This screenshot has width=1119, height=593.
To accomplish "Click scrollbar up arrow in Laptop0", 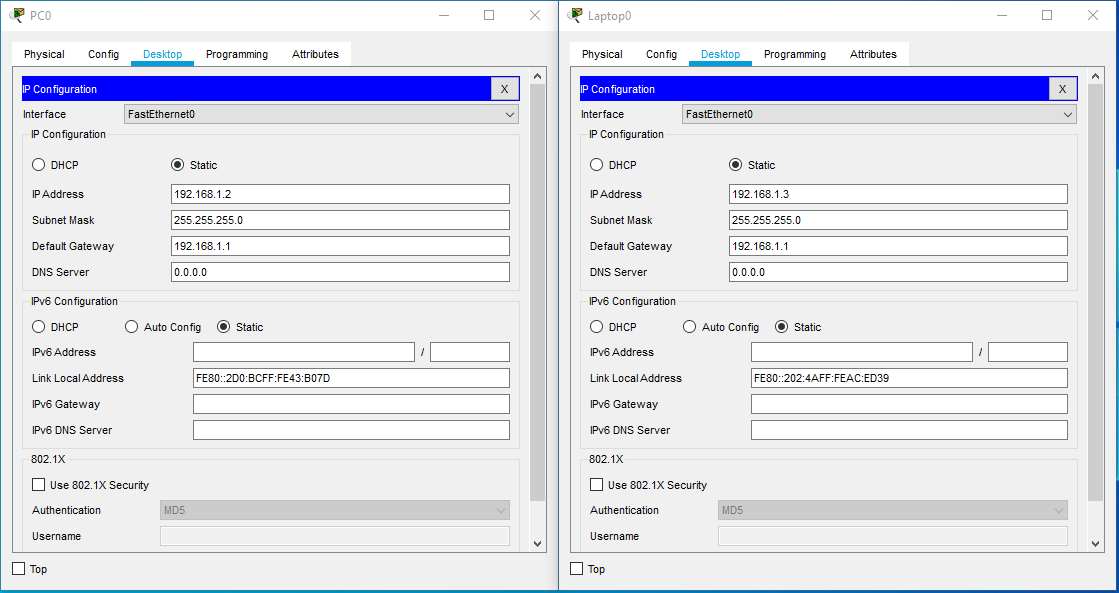I will pyautogui.click(x=1096, y=76).
